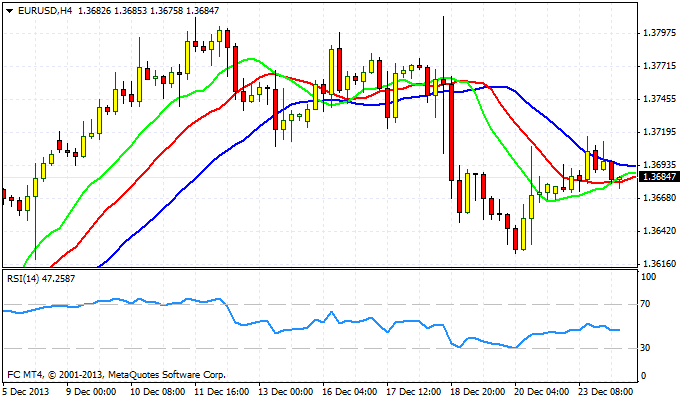
Task: Click the MetaQuotes Software Corp. copyright text
Action: [x=117, y=374]
